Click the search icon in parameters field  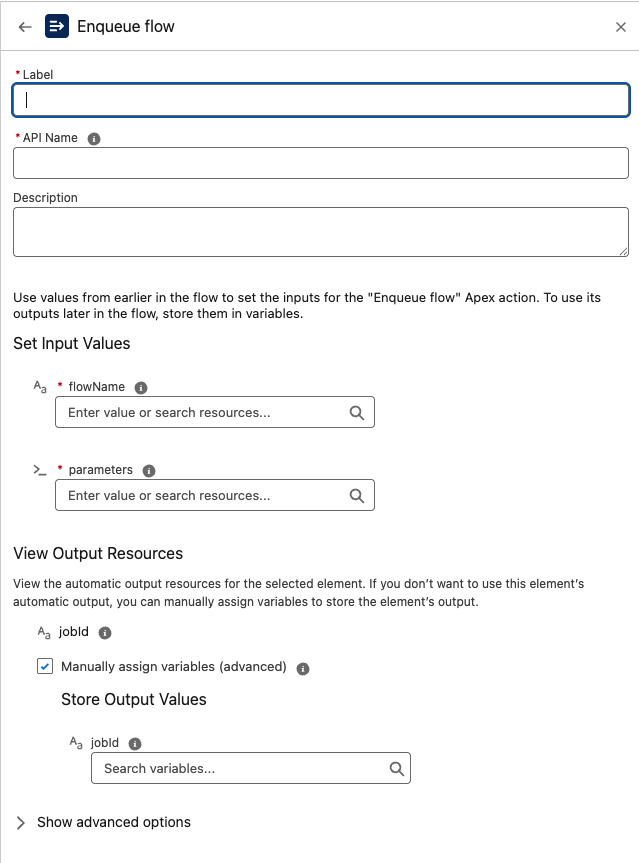[357, 495]
